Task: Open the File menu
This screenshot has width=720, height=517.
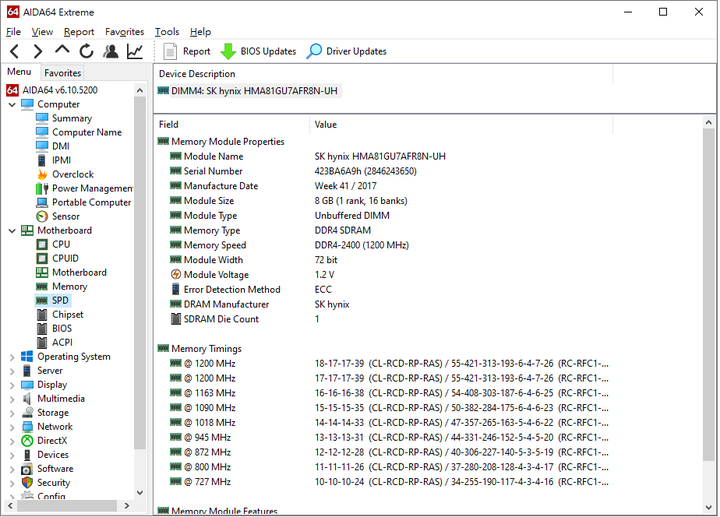Action: [x=13, y=32]
